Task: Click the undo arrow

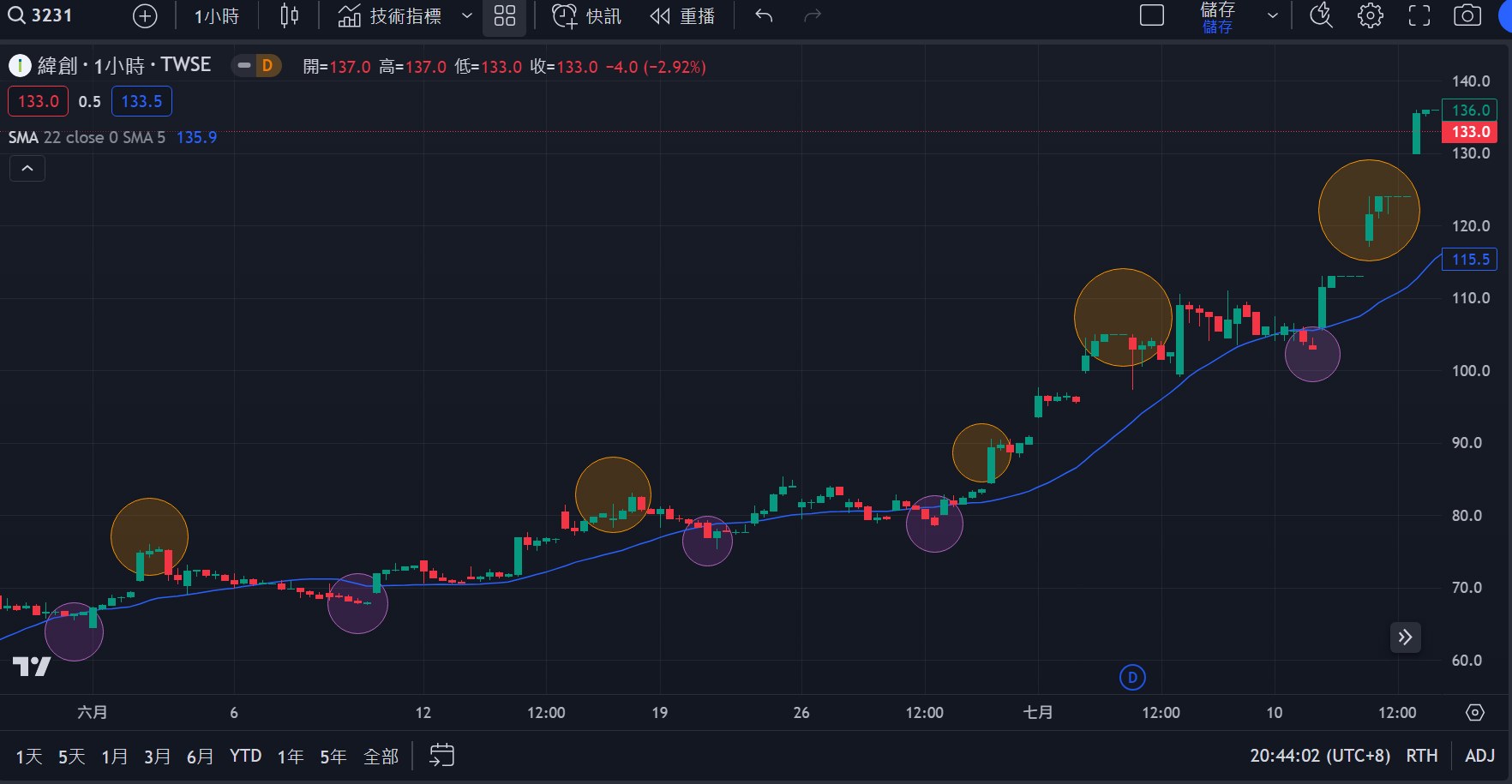Action: (764, 16)
